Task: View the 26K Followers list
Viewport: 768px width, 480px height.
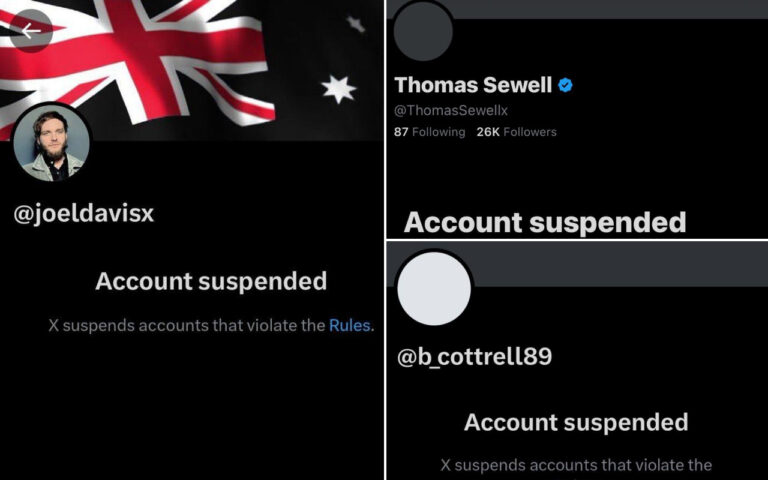Action: click(517, 132)
